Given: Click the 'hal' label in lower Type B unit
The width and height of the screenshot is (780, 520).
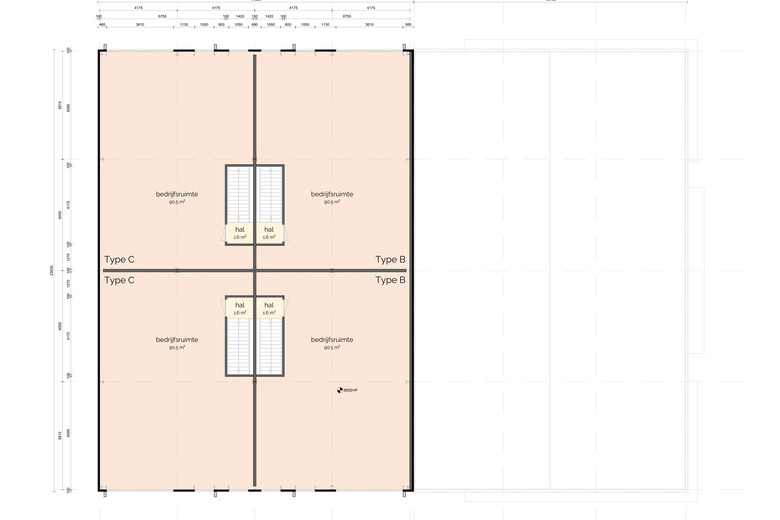Looking at the screenshot, I should [x=269, y=305].
